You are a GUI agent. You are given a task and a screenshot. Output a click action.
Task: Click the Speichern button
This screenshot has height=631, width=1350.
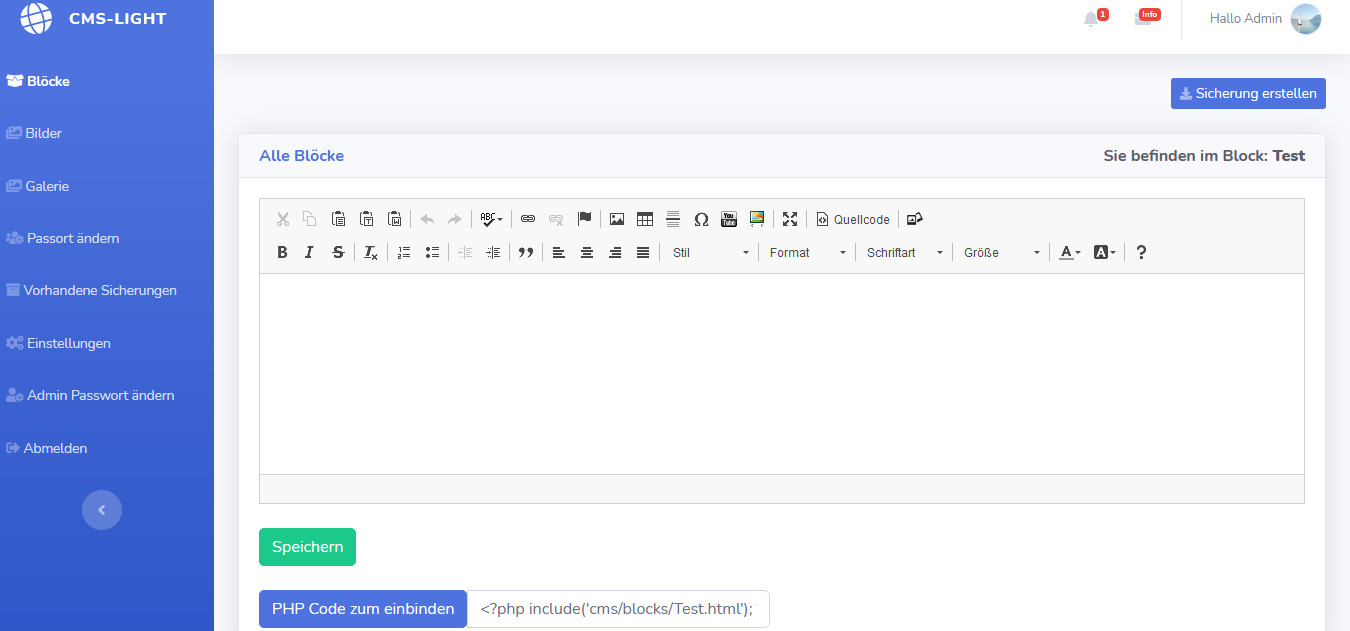click(307, 547)
